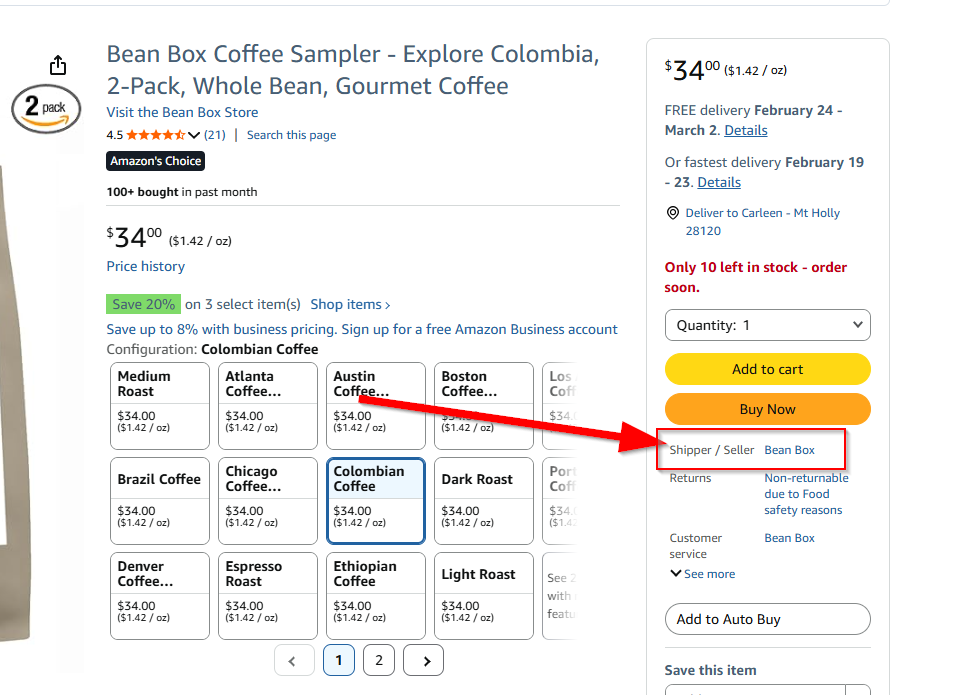The height and width of the screenshot is (695, 980).
Task: Click the 2 pack badge thumbnail
Action: [46, 108]
